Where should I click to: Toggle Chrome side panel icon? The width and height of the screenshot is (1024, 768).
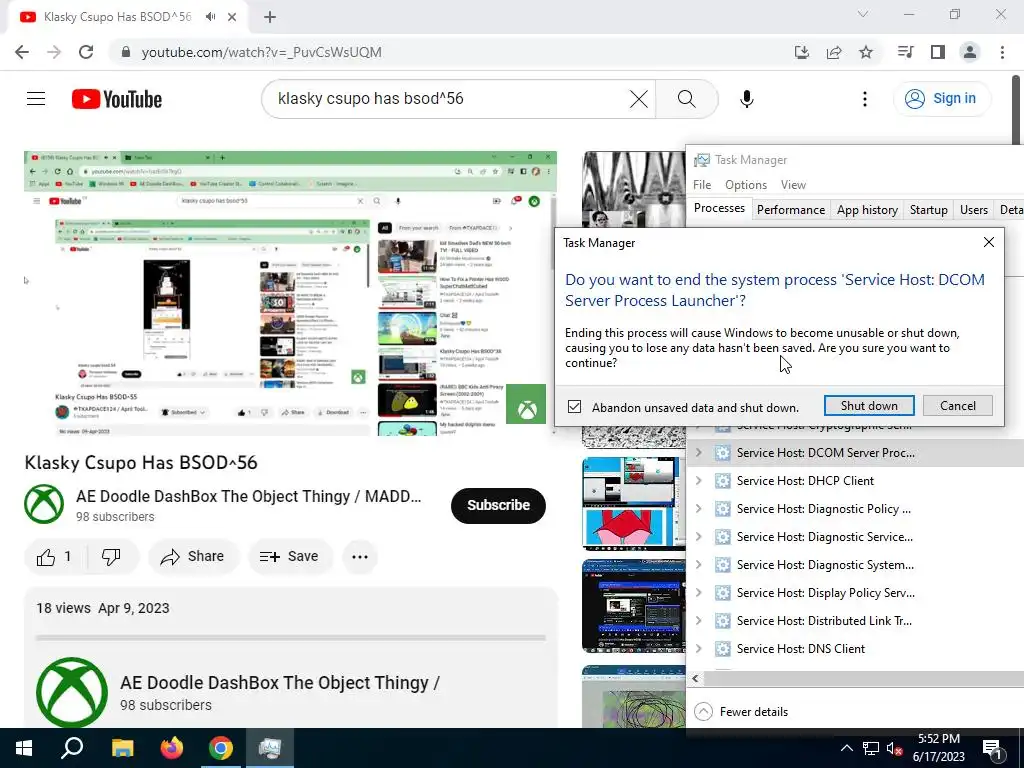pos(938,52)
